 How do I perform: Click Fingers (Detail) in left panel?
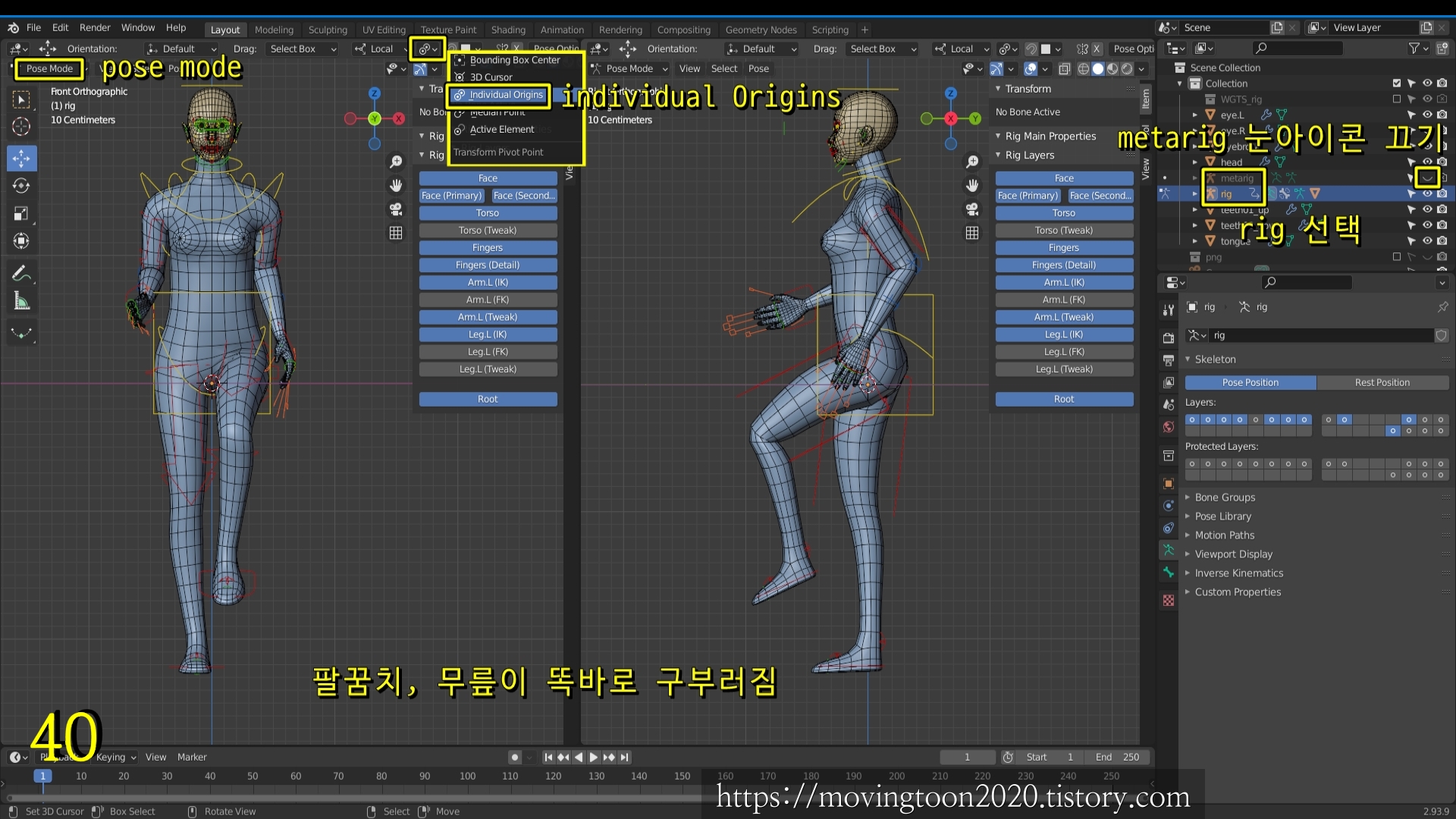pos(488,265)
